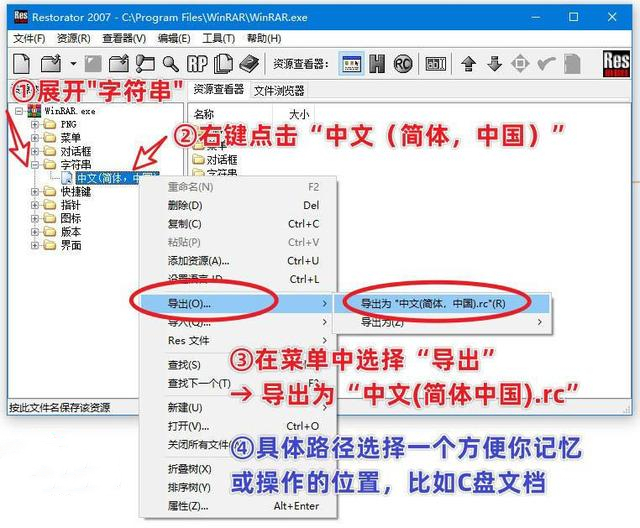Open the 编辑(E) menu
Screen dimensions: 640x528
[x=174, y=39]
